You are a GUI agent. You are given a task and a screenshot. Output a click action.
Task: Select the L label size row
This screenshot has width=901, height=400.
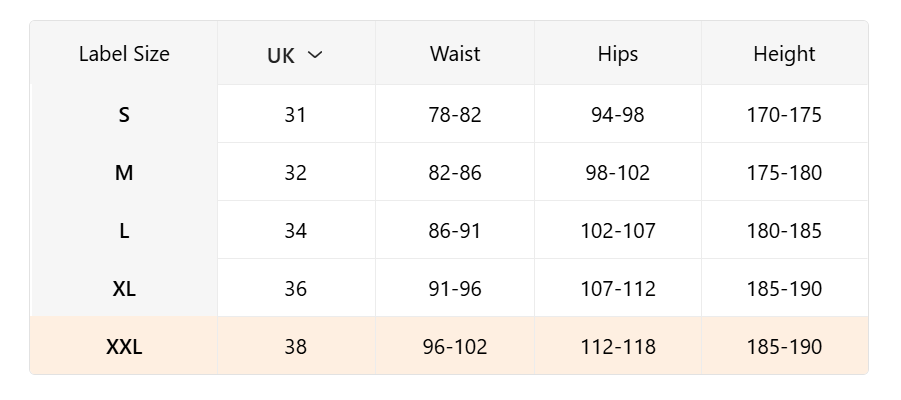click(x=124, y=231)
